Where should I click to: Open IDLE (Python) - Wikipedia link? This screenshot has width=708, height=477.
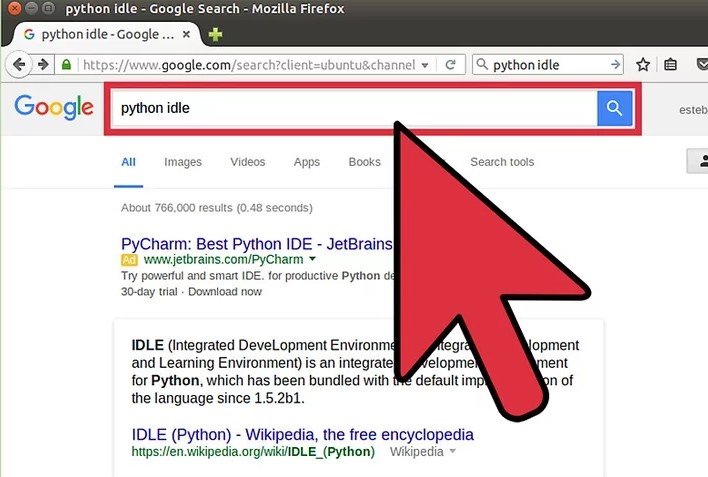click(303, 435)
